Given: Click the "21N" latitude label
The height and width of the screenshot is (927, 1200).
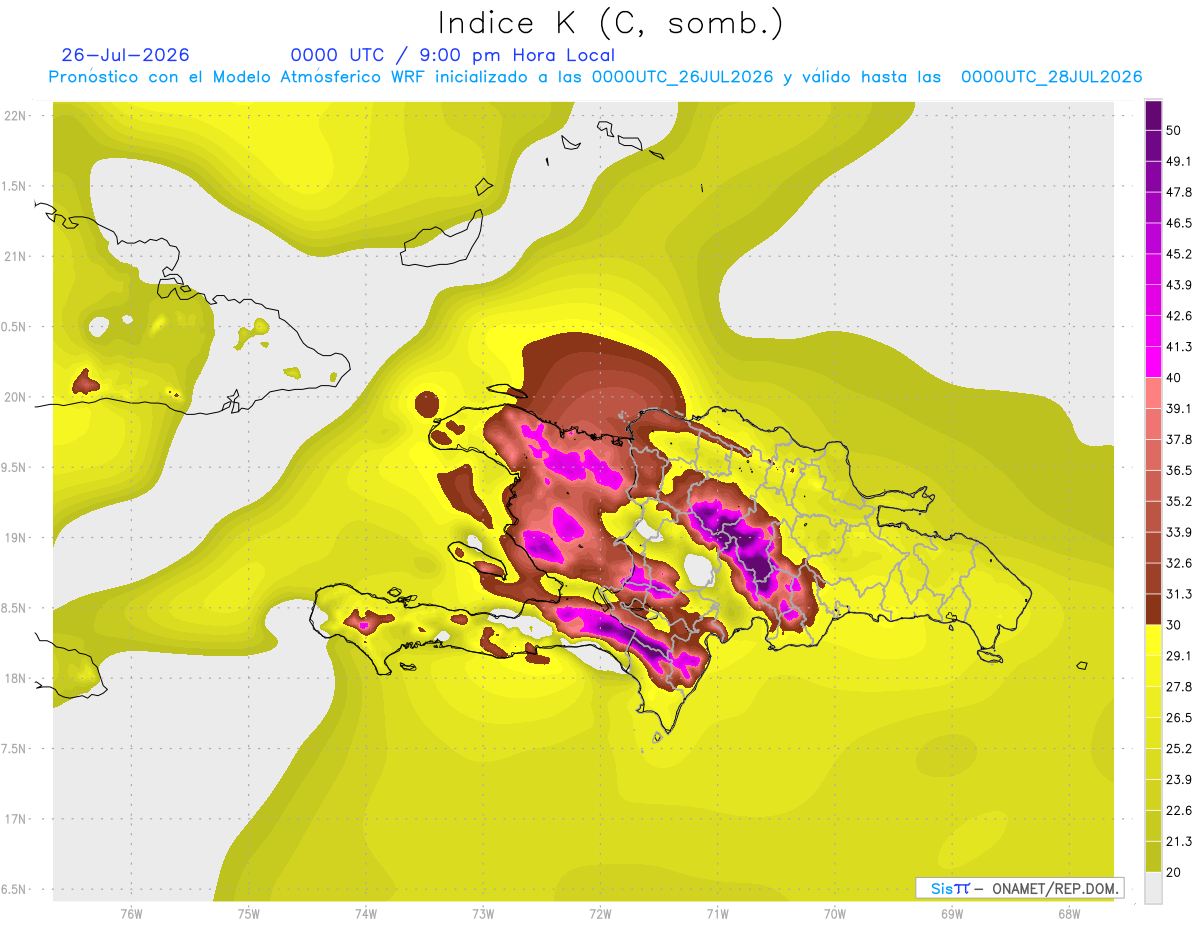Looking at the screenshot, I should coord(15,257).
